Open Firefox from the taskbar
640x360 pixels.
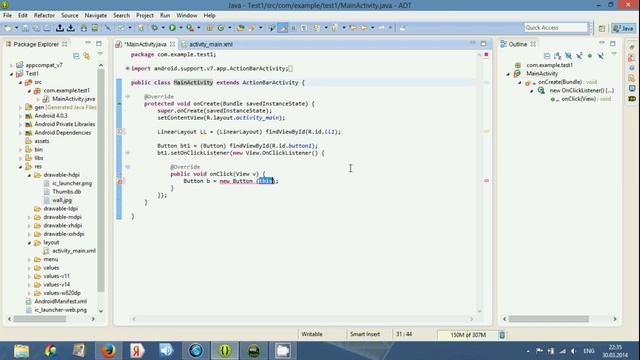pos(108,351)
